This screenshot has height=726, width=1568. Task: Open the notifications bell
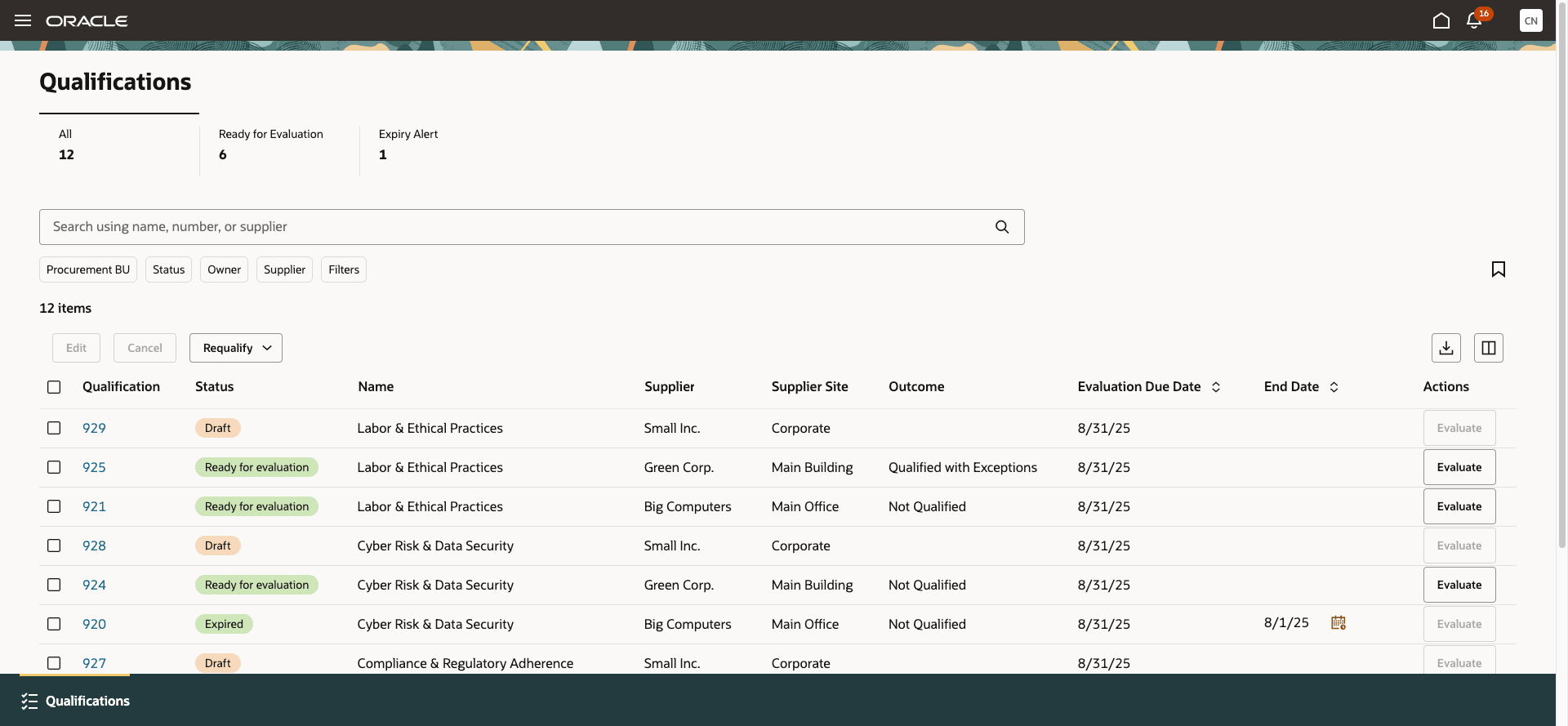(x=1474, y=20)
